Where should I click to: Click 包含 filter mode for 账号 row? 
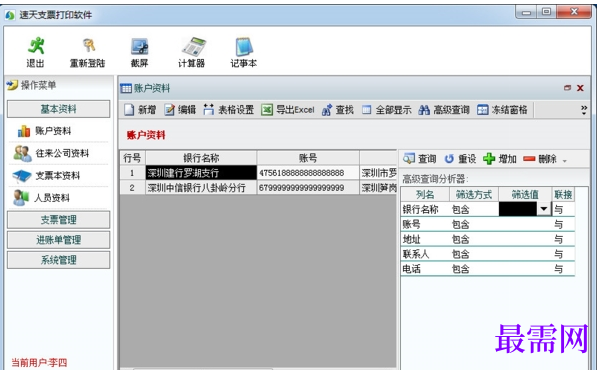[461, 224]
